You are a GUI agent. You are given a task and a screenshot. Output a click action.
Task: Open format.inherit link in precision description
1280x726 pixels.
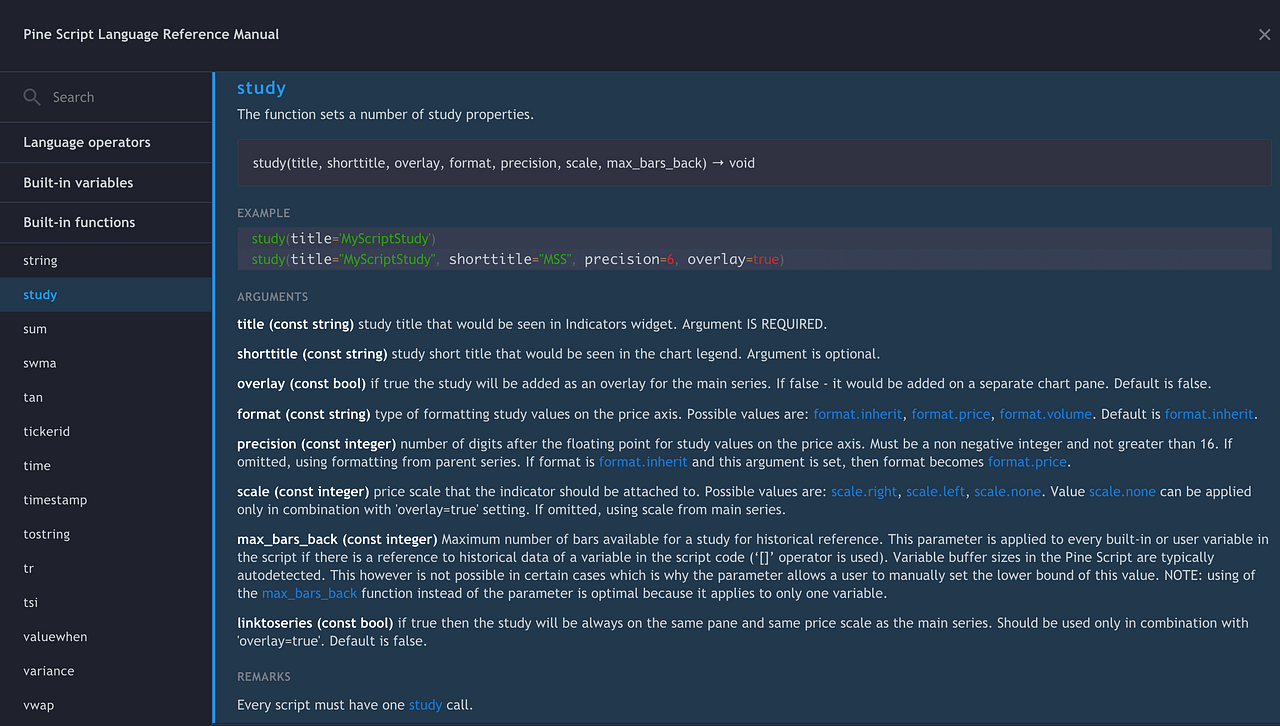tap(643, 462)
